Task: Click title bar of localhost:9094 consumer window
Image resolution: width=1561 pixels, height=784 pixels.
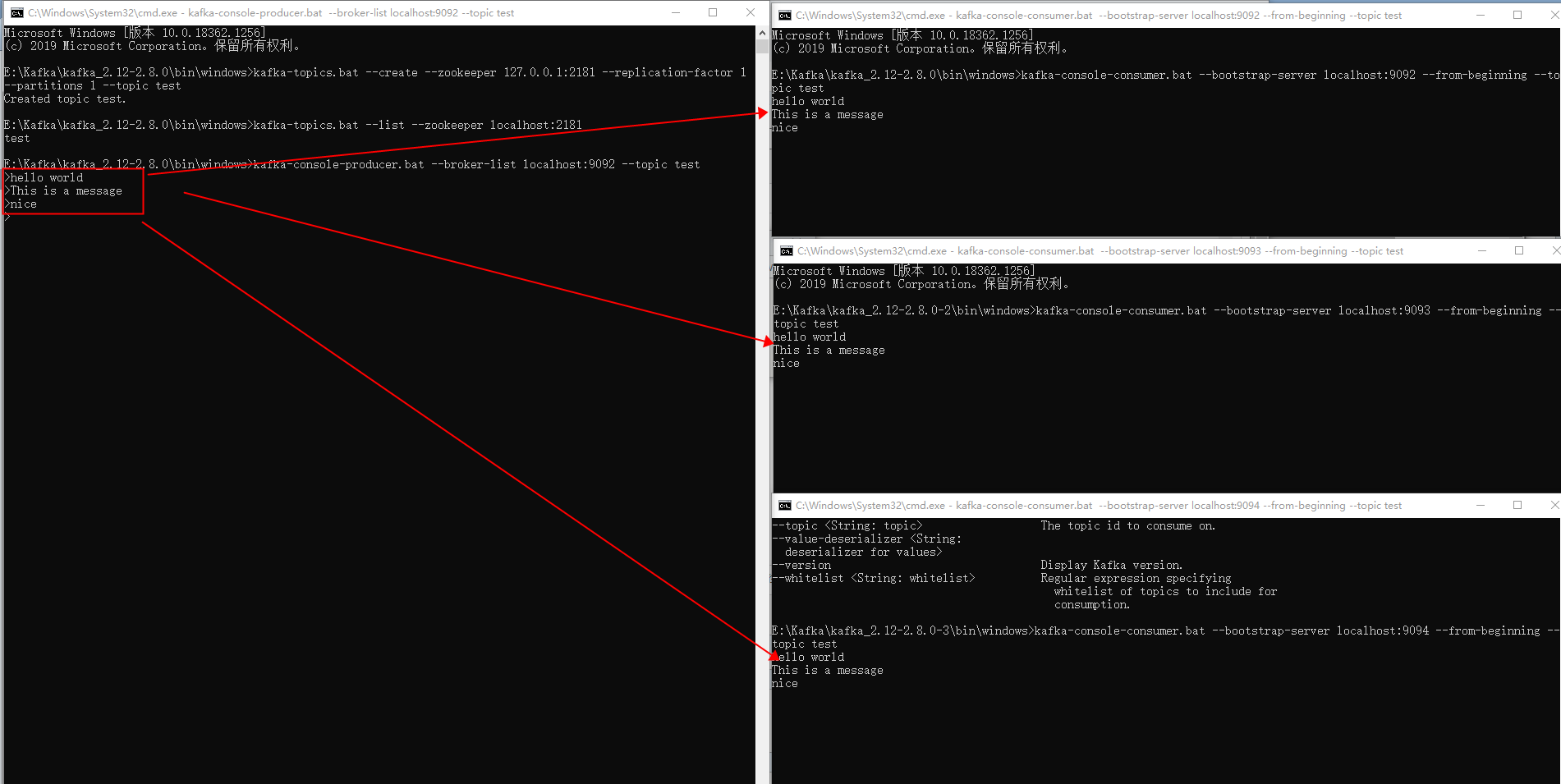Action: coord(1099,505)
